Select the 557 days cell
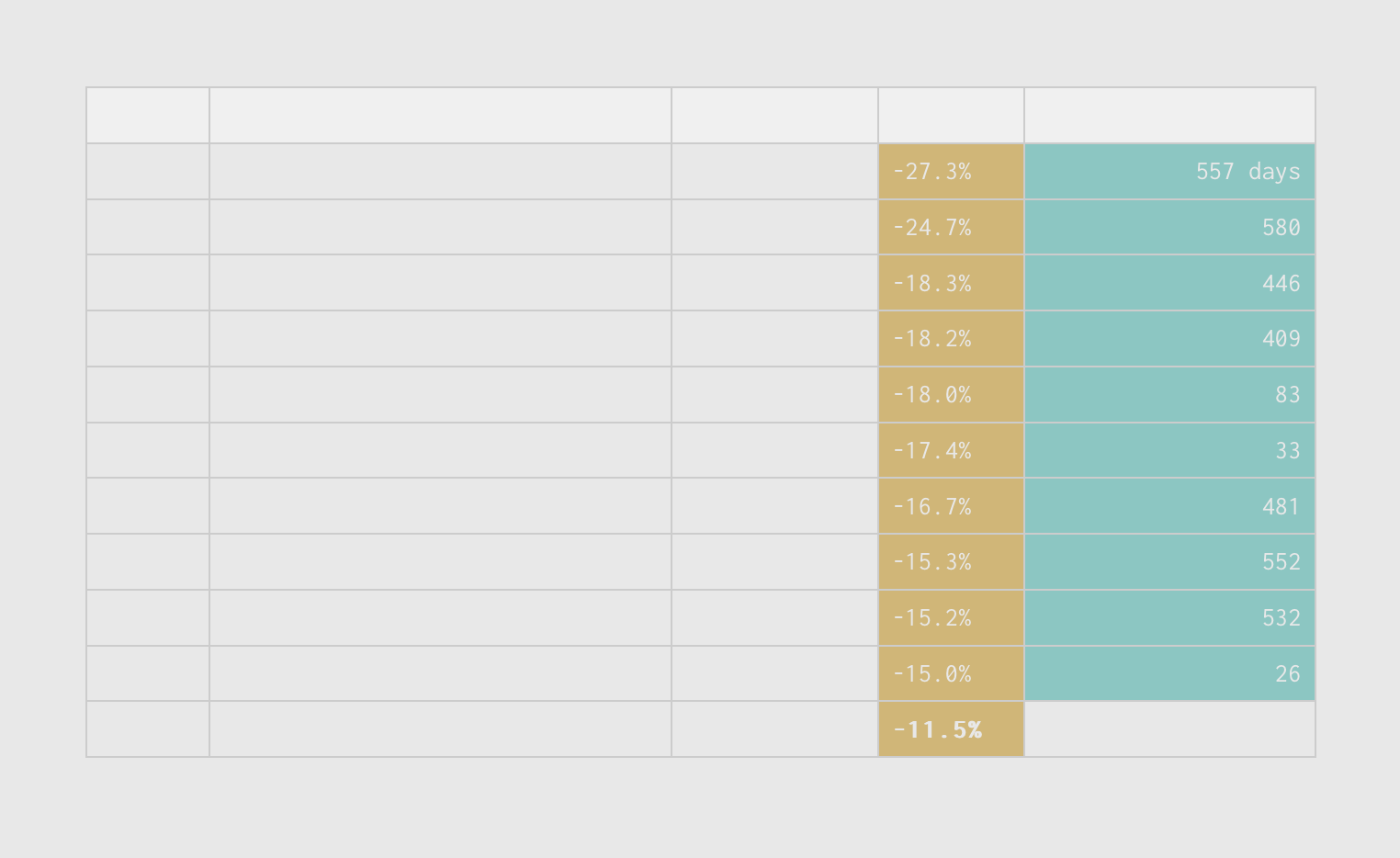This screenshot has height=858, width=1400. pyautogui.click(x=1169, y=172)
